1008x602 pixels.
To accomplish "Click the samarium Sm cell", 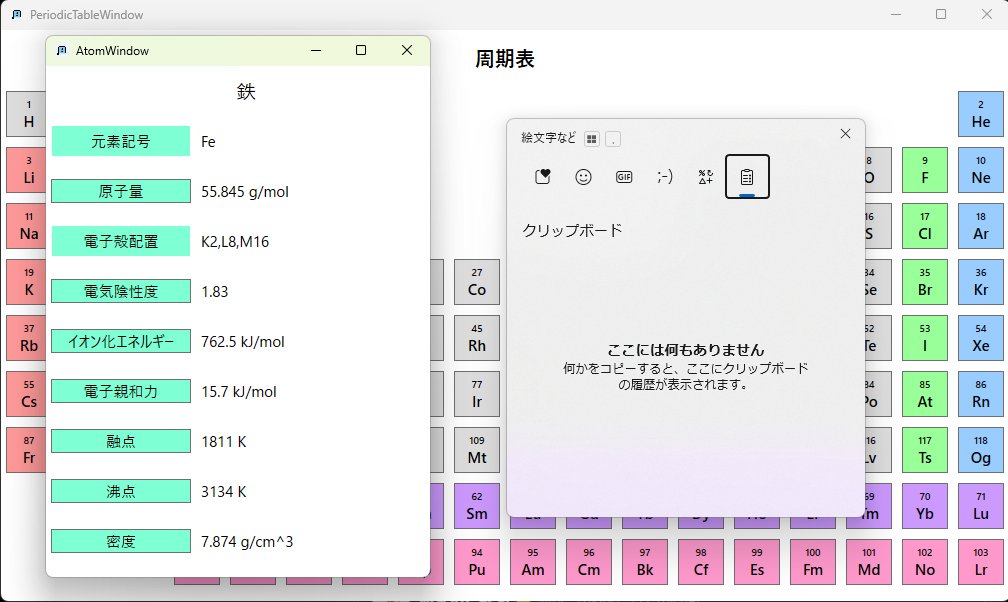I will (x=476, y=506).
